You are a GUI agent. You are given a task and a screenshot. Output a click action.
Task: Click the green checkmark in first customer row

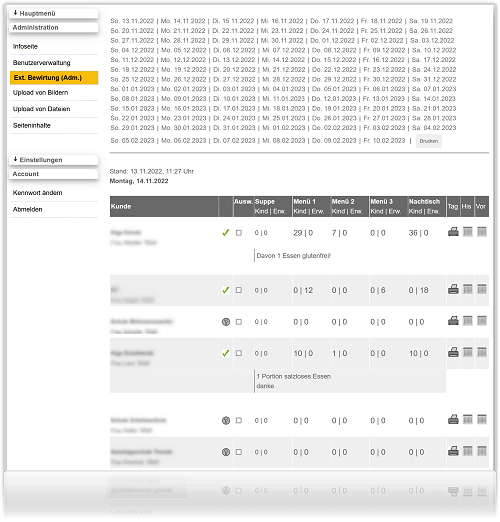point(226,233)
